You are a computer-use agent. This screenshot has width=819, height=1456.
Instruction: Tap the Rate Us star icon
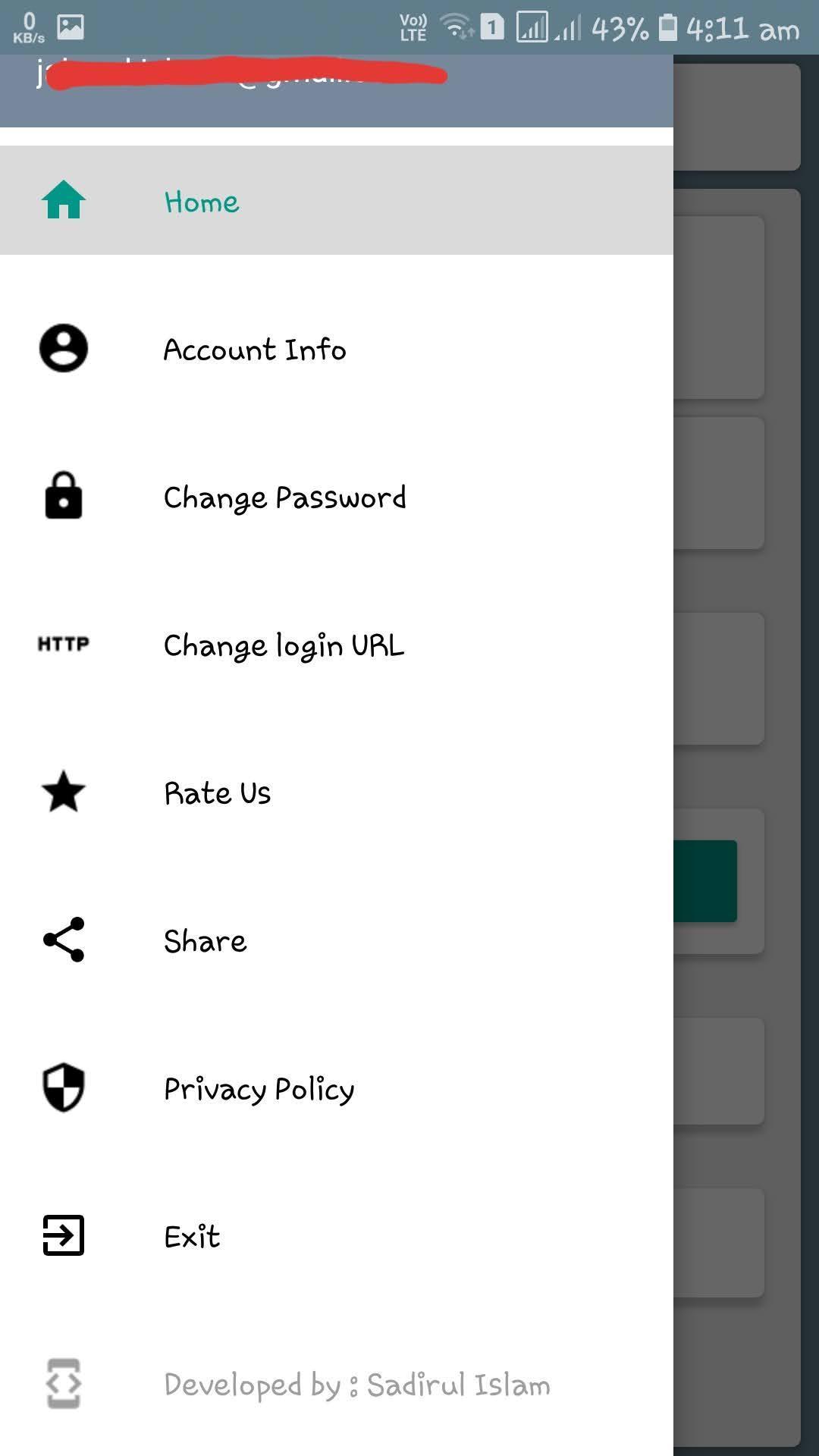[64, 791]
